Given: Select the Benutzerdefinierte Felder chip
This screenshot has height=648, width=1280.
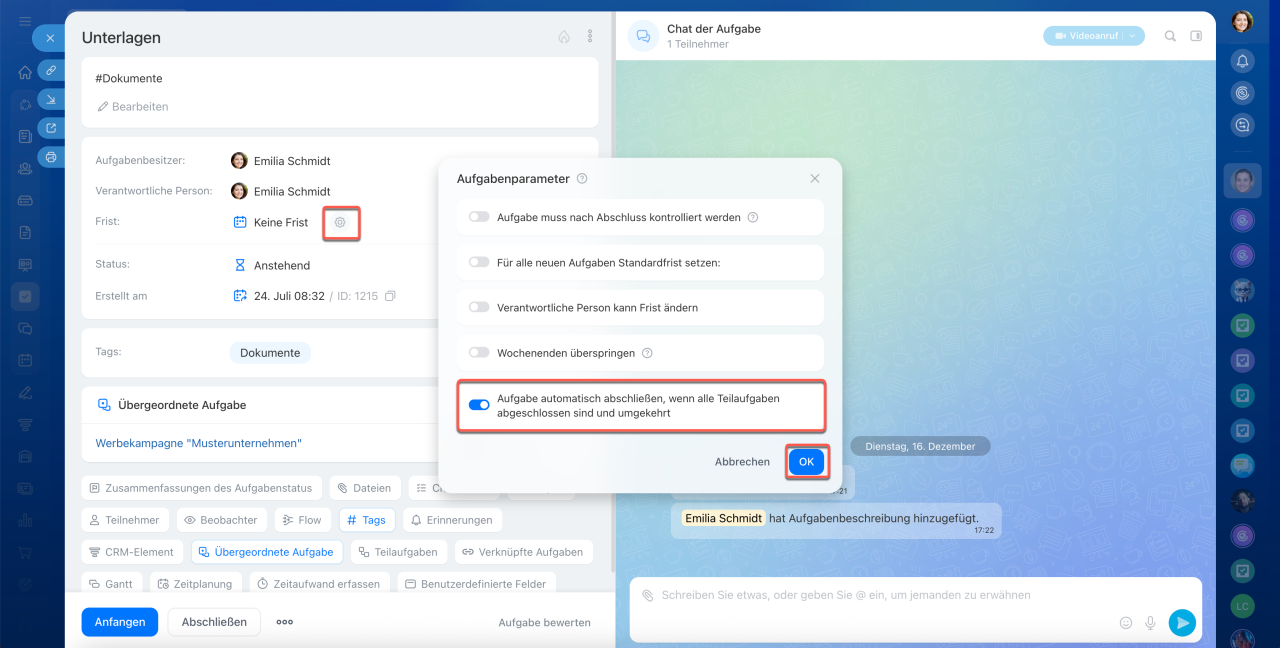Looking at the screenshot, I should (x=477, y=584).
